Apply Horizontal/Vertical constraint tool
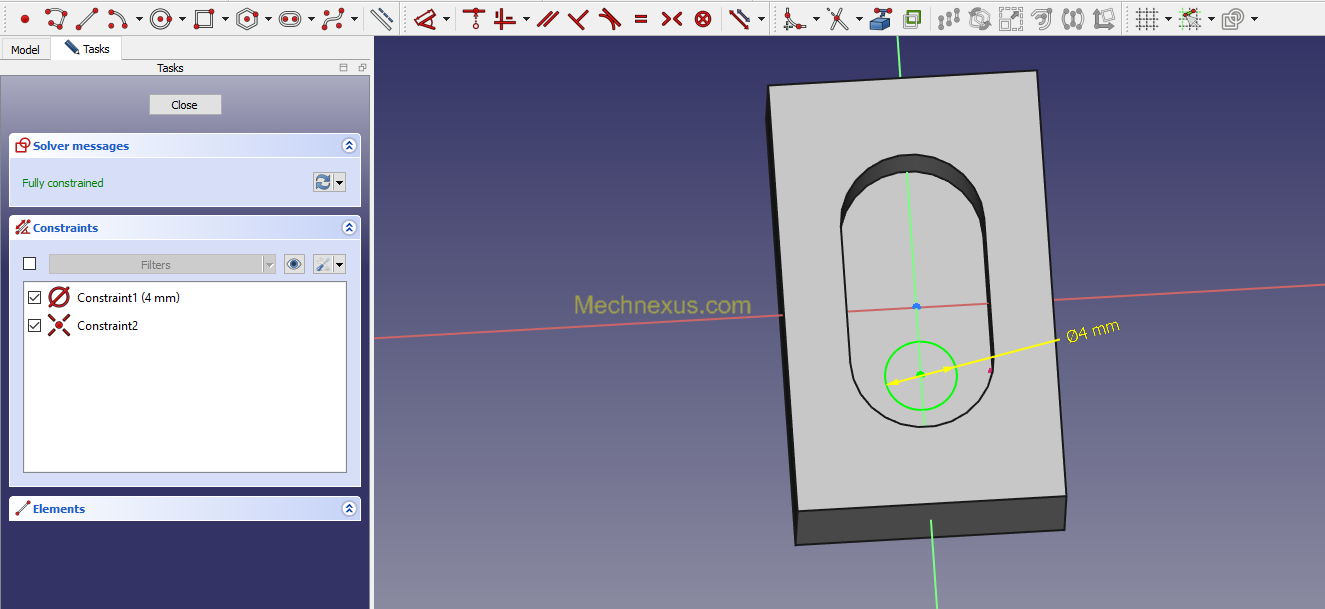 pyautogui.click(x=505, y=18)
